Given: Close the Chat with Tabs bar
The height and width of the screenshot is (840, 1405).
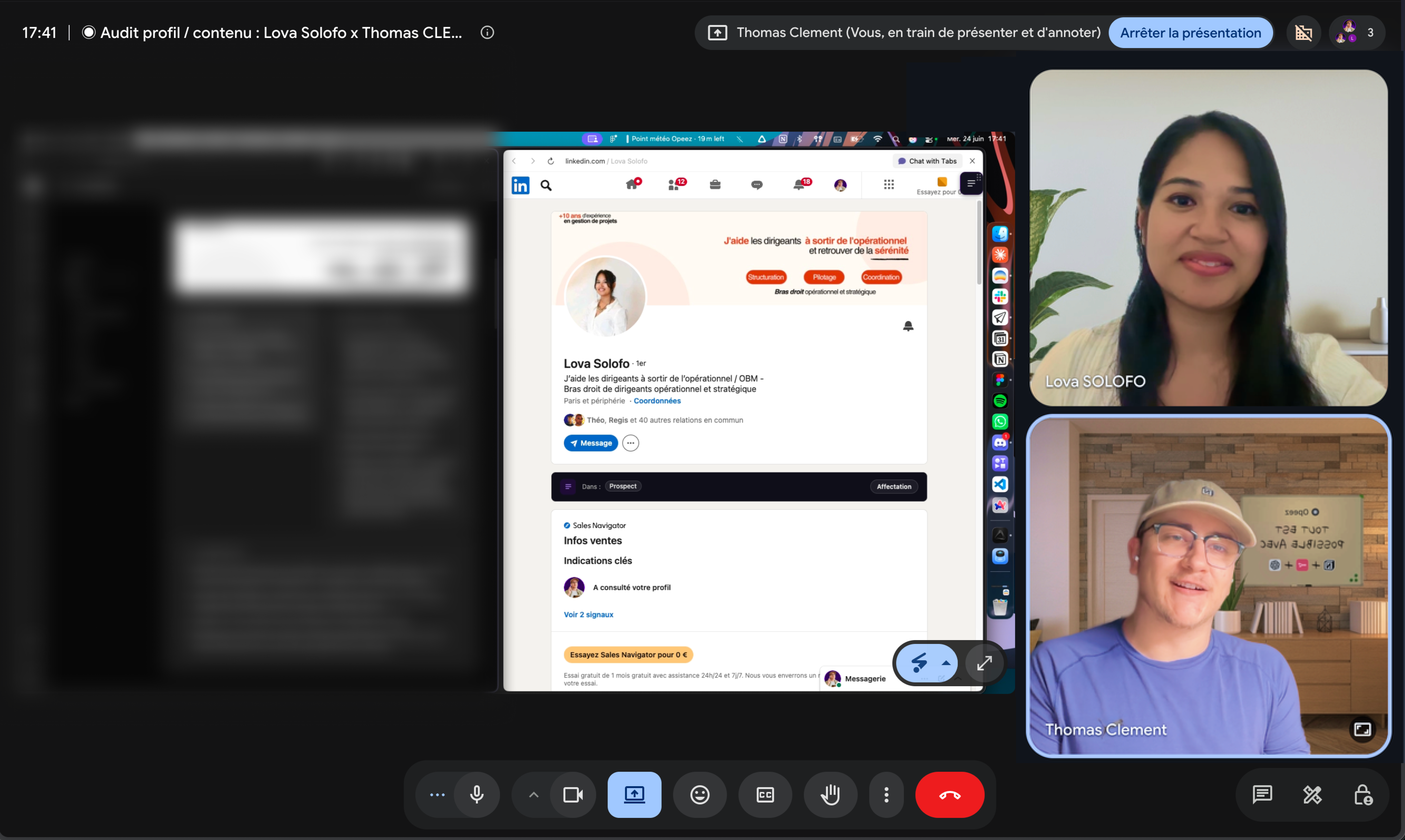Looking at the screenshot, I should (x=972, y=161).
